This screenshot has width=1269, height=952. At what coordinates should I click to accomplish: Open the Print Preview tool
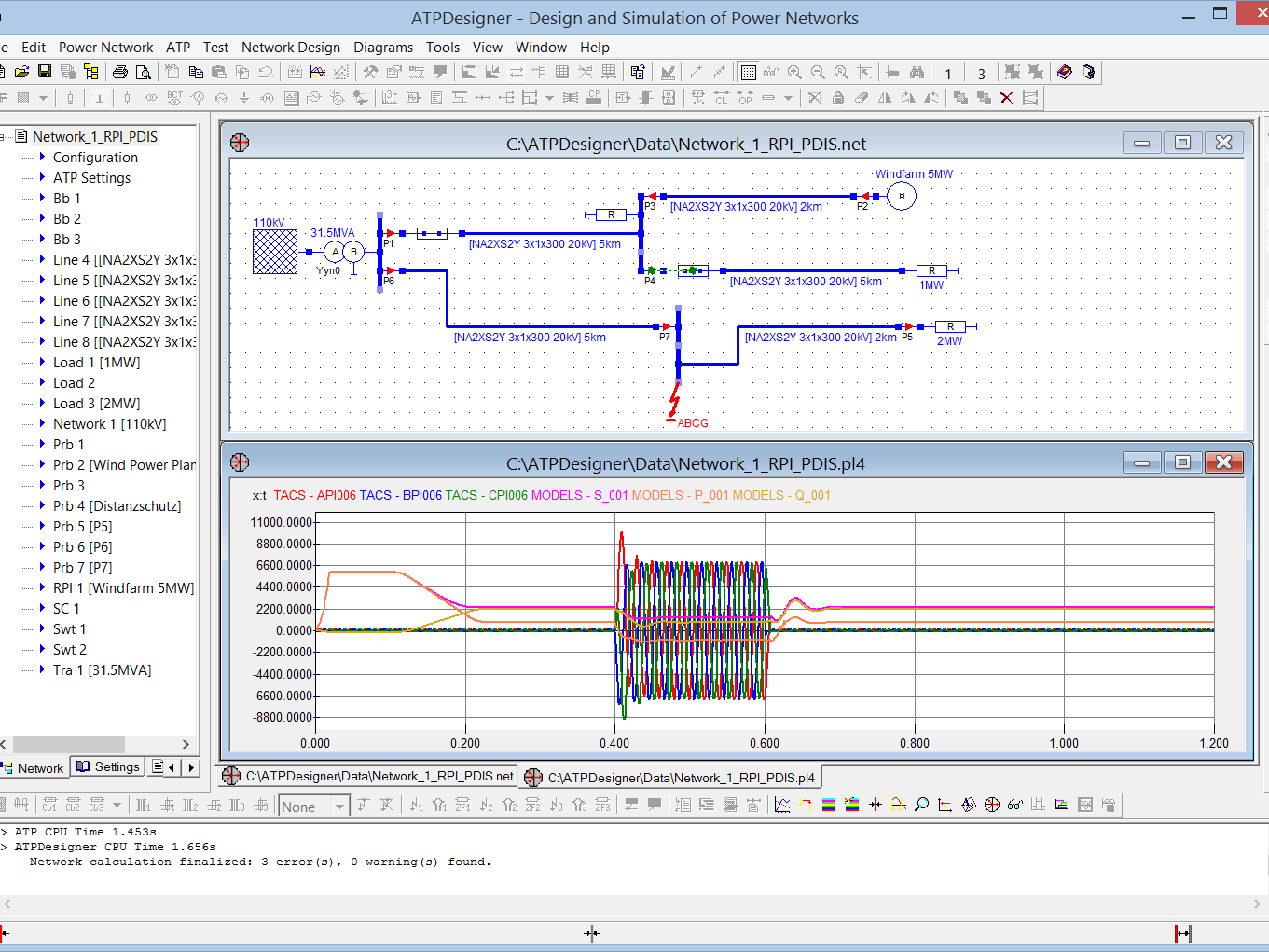point(143,72)
